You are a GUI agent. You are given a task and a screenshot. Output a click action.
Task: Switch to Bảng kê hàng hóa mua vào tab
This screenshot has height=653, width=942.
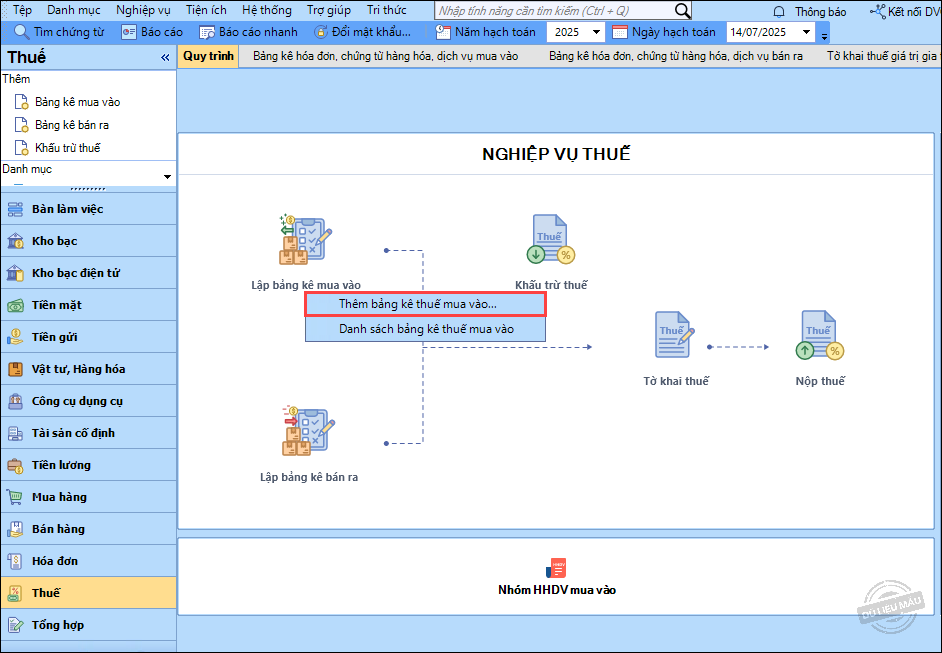[385, 56]
